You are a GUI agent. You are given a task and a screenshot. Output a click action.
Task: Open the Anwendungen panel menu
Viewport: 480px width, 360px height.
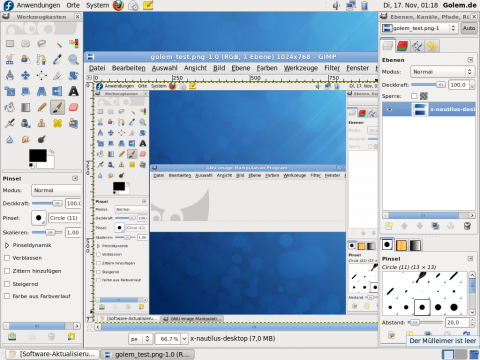click(38, 5)
